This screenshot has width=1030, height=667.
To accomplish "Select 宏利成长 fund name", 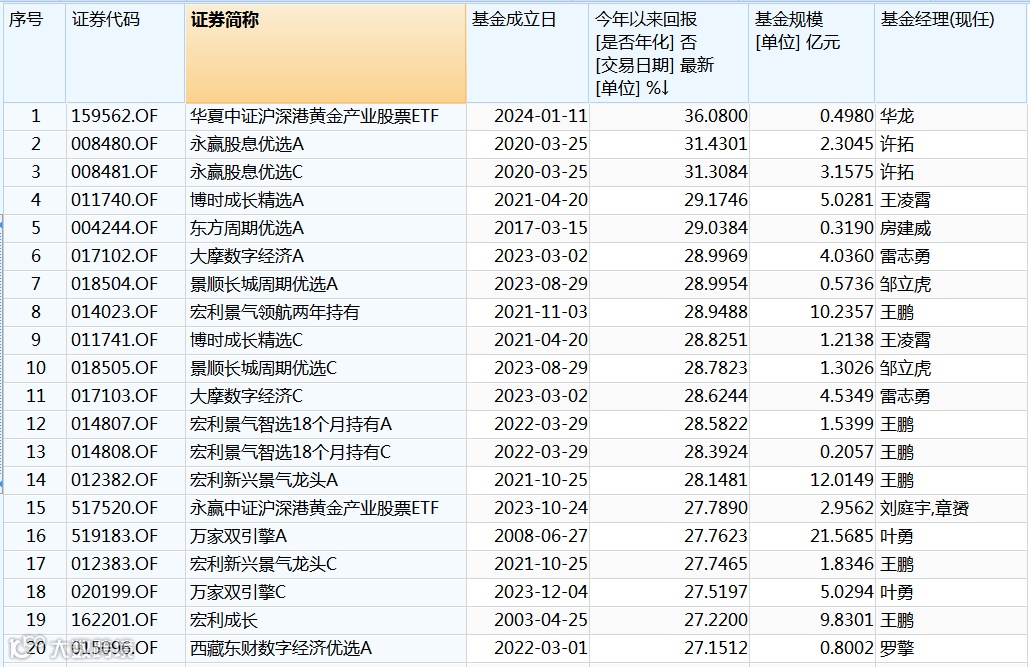I will 224,620.
